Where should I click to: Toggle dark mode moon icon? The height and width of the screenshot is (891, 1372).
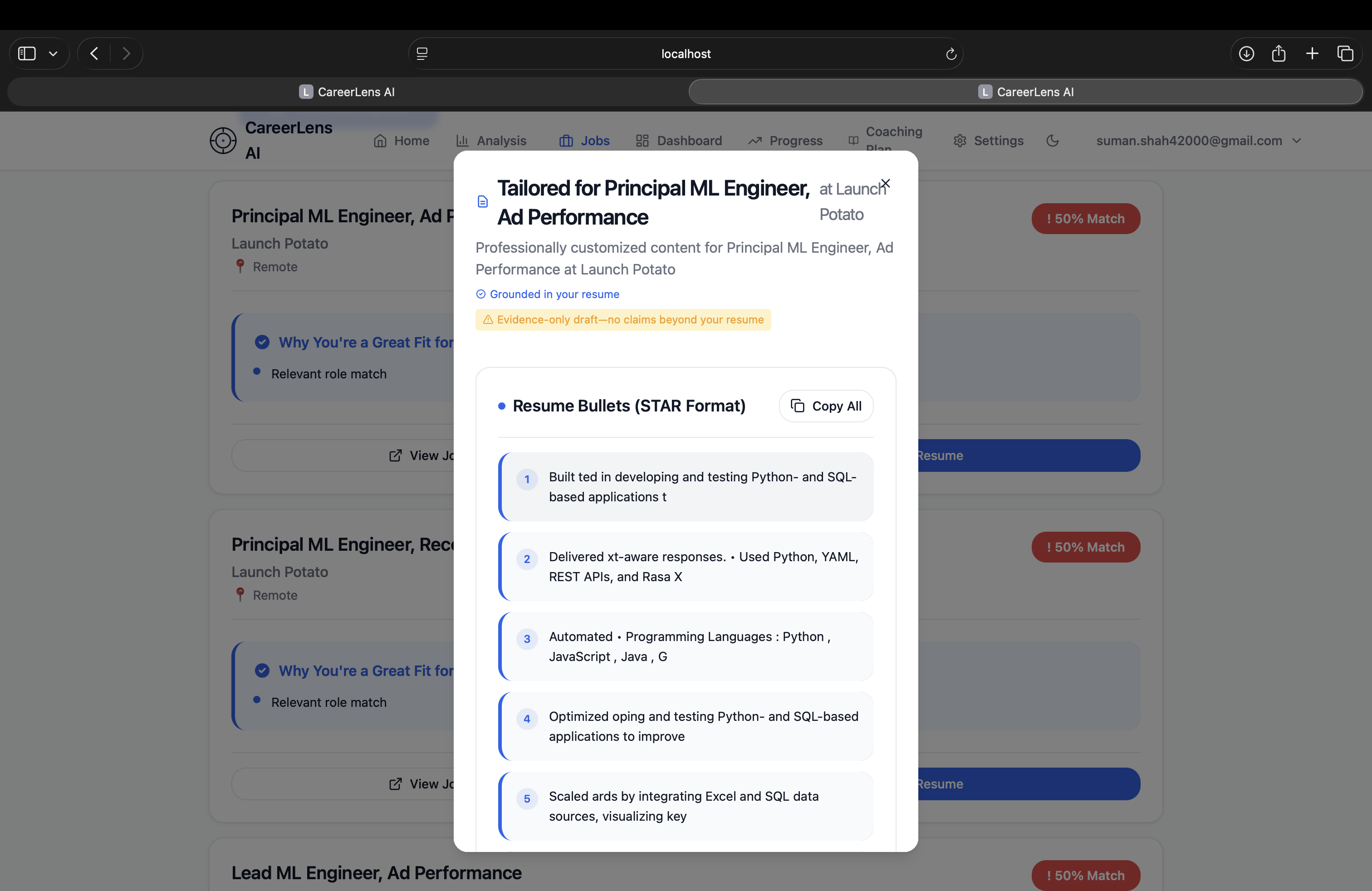[1052, 141]
